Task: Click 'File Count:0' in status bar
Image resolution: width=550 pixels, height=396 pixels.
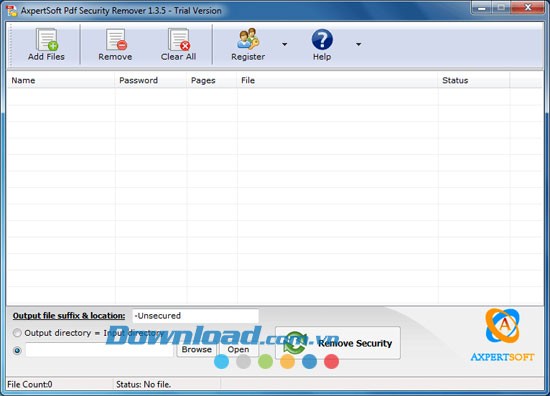Action: 30,384
